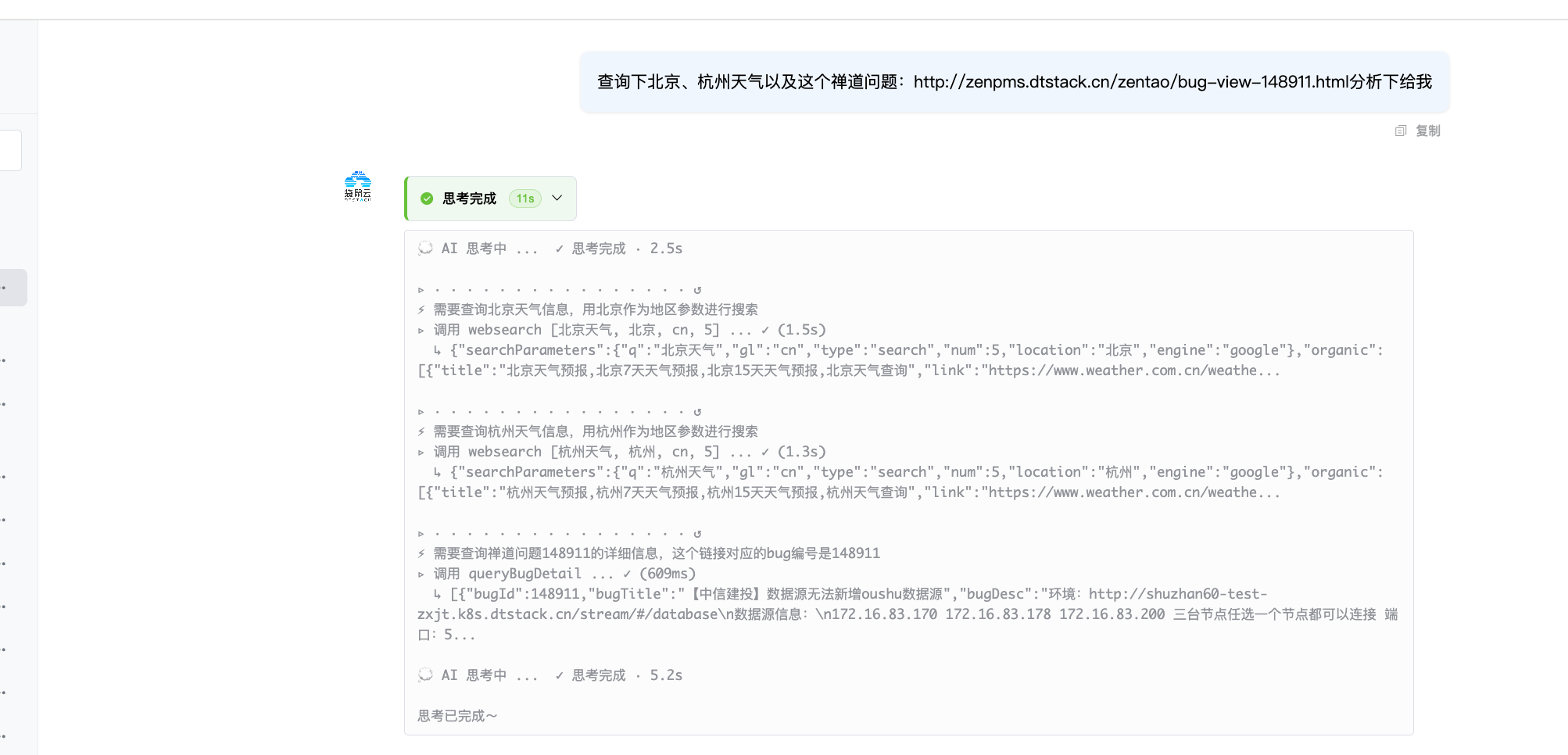
Task: Click the 思考已完成～ status text
Action: (457, 716)
